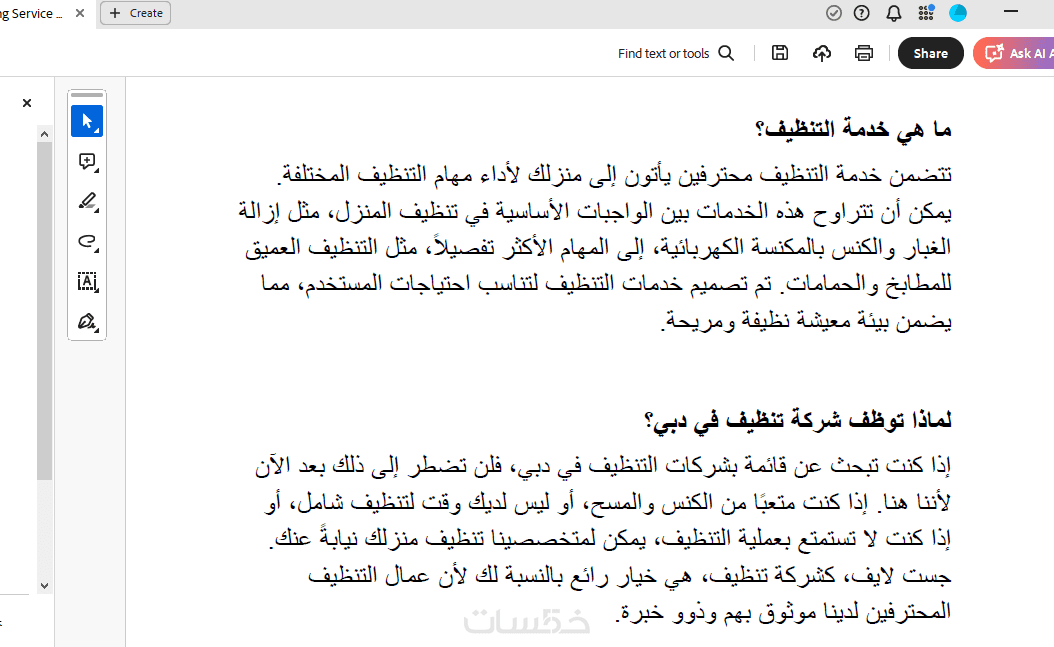
Task: Close the Service document tab
Action: 80,13
